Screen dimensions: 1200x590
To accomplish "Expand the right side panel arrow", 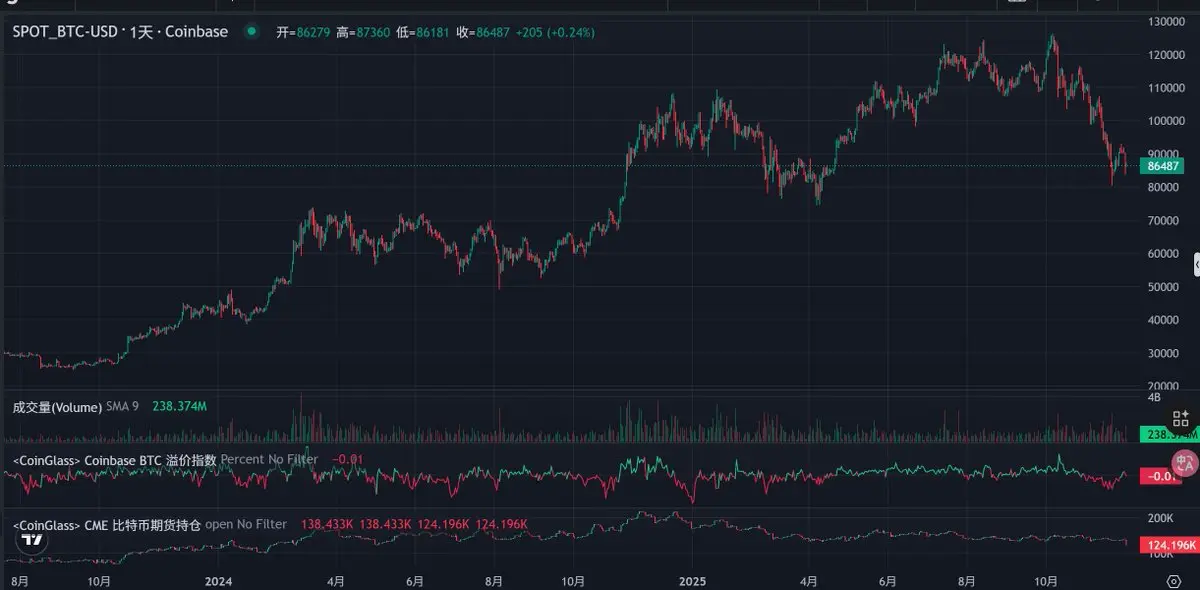I will click(x=1196, y=264).
